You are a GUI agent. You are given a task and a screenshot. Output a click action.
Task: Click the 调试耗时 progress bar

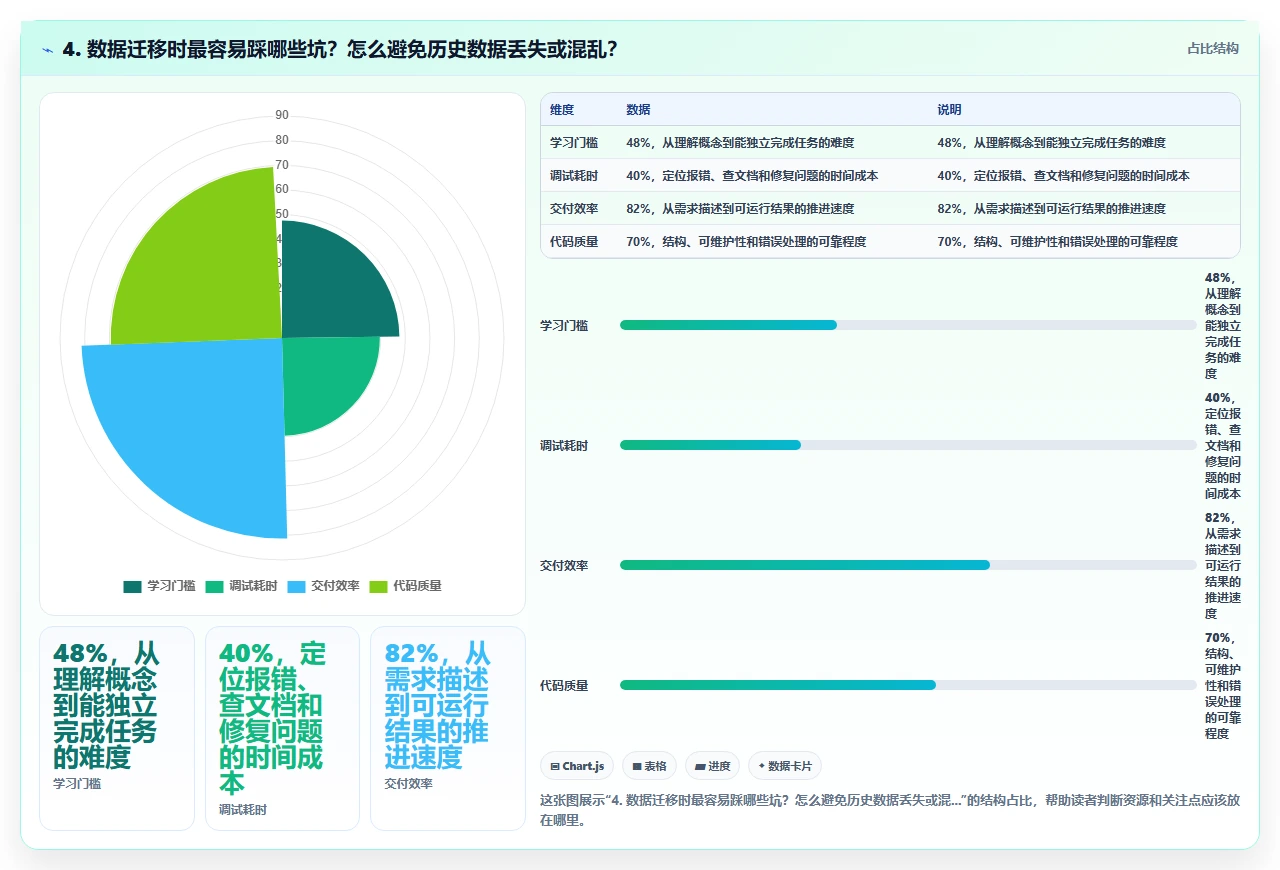pyautogui.click(x=908, y=445)
